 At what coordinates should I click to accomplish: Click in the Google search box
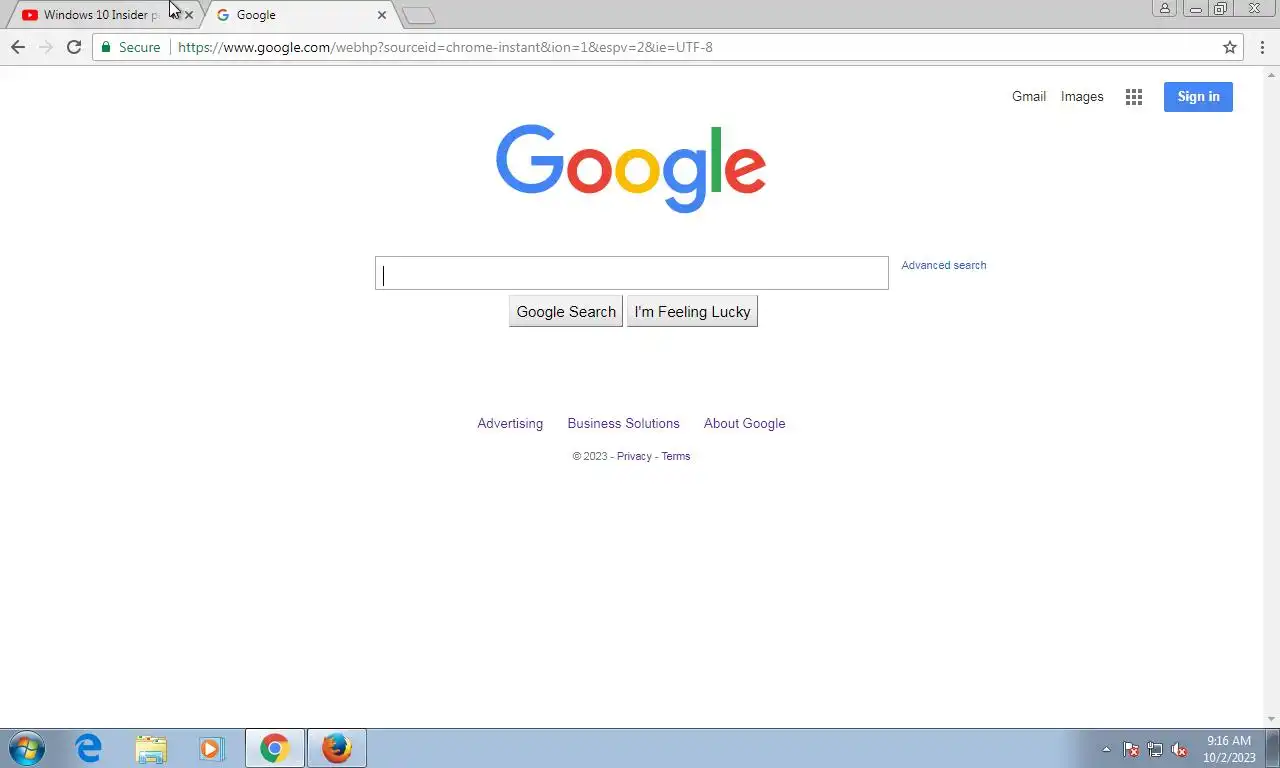click(x=632, y=273)
